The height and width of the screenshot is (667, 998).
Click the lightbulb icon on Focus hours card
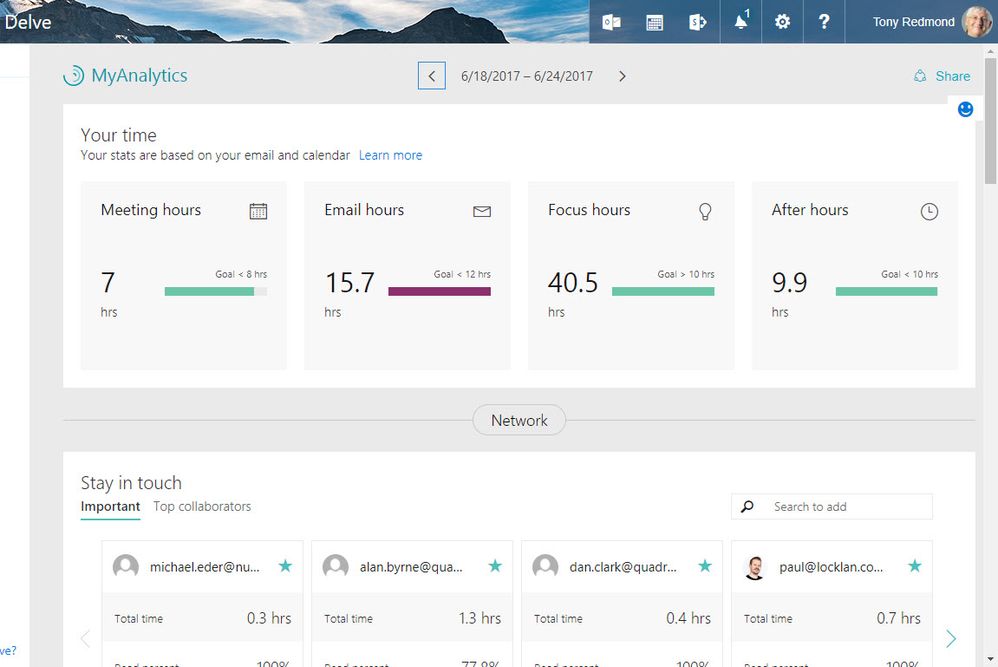tap(705, 211)
